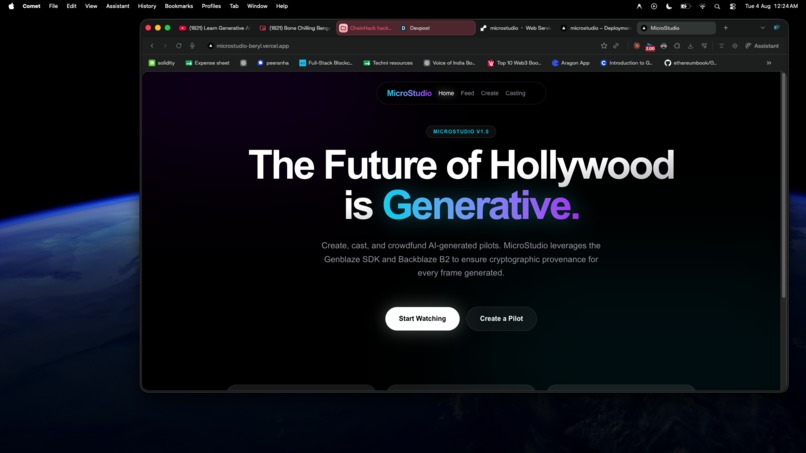Open the ethereumbook GitHub bookmark
806x453 pixels.
tap(690, 63)
